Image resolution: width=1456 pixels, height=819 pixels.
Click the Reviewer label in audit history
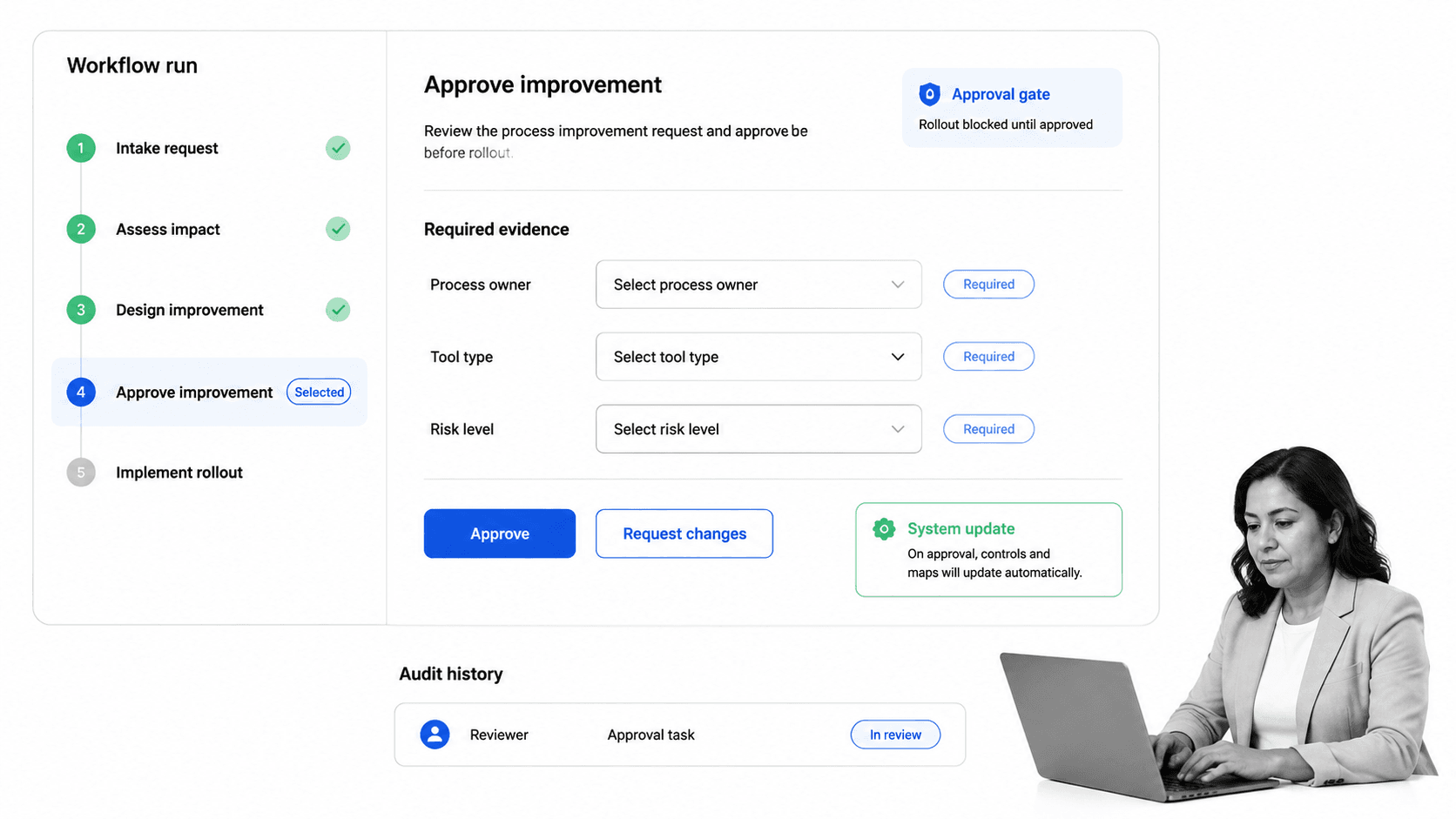499,735
